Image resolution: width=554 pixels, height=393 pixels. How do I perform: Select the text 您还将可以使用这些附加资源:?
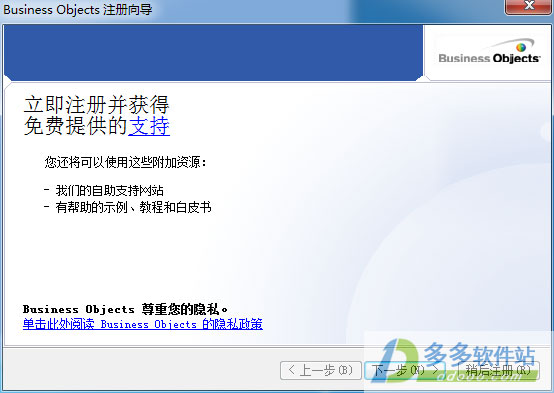125,162
